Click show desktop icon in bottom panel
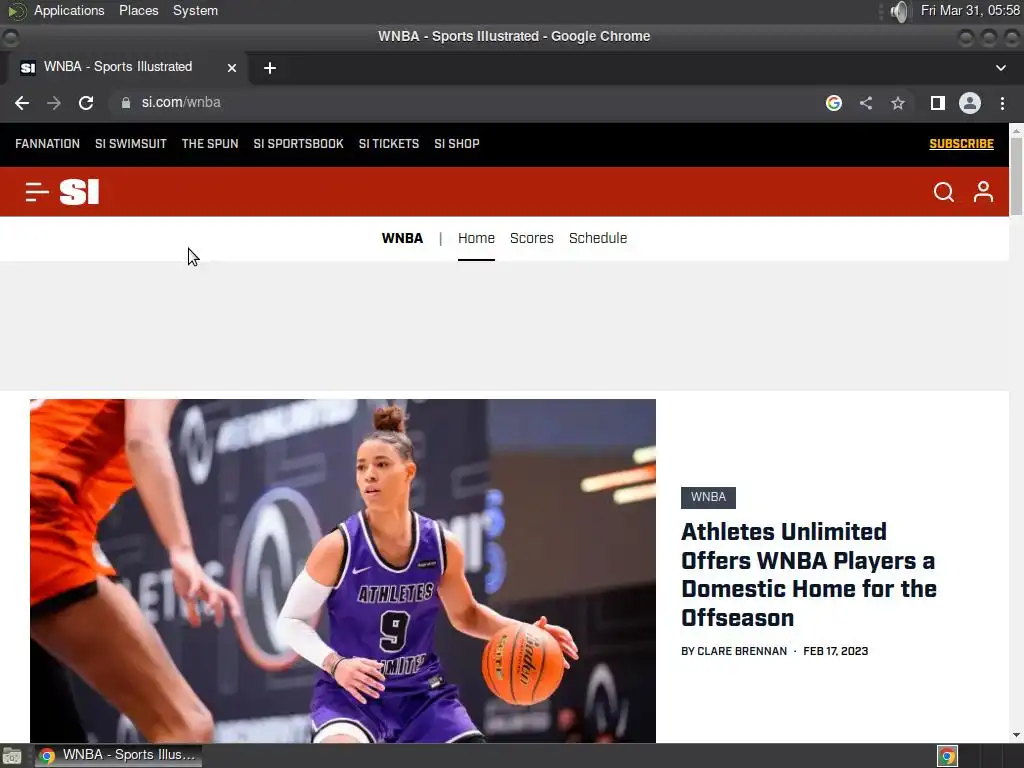1024x768 pixels. [12, 756]
